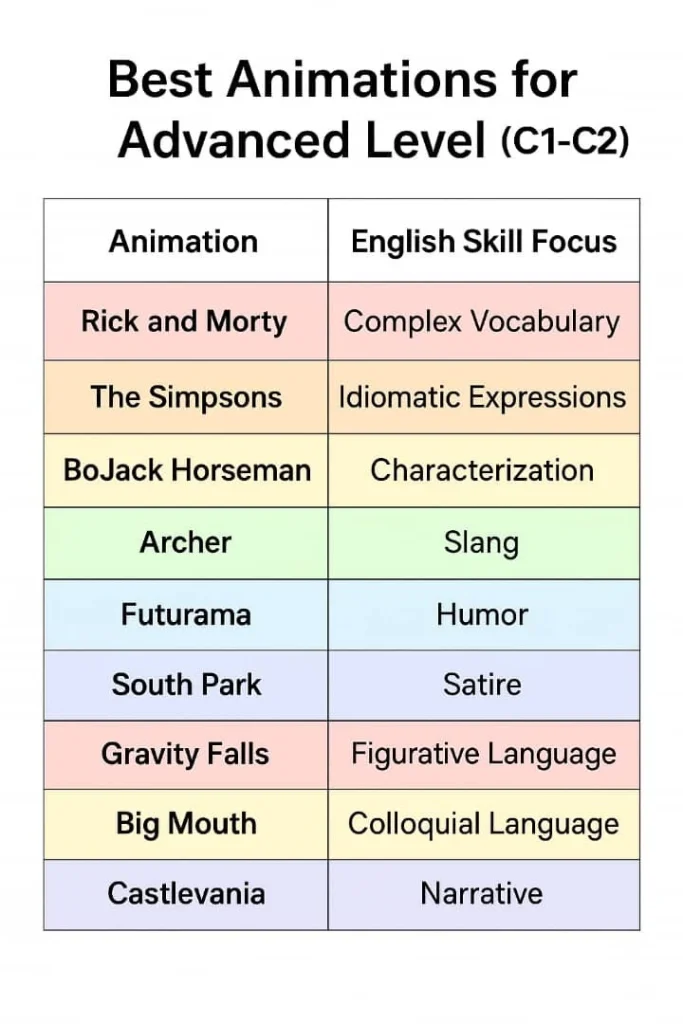This screenshot has height=1024, width=683.
Task: Select the 'BoJack Horseman' cell
Action: coord(185,470)
